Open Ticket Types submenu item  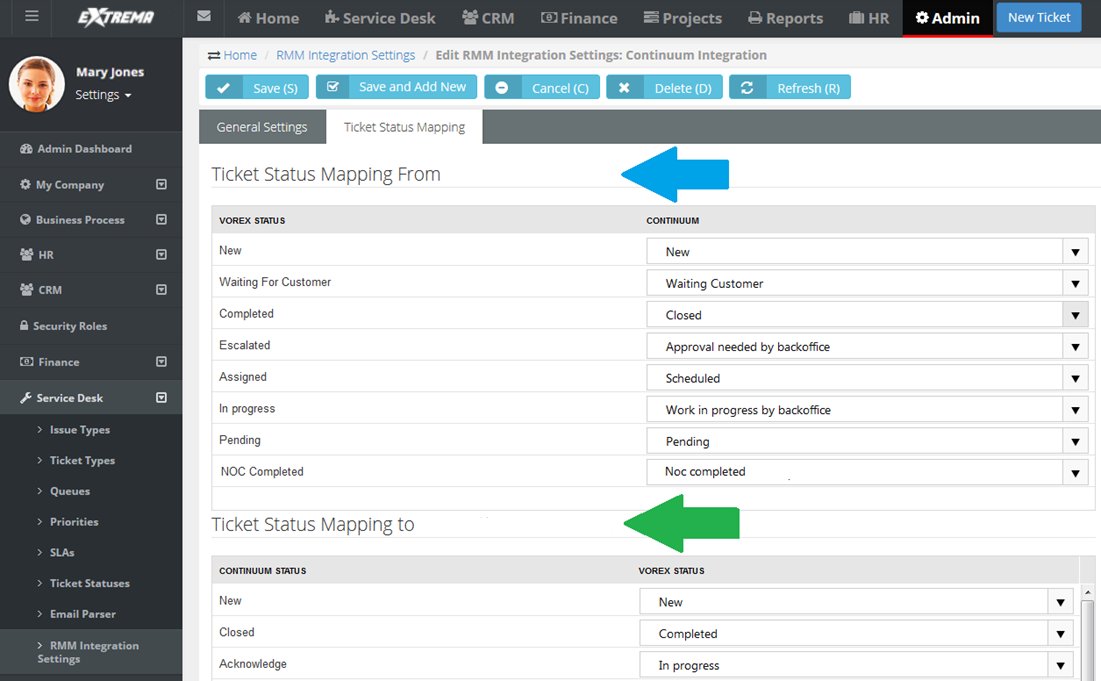[x=82, y=461]
